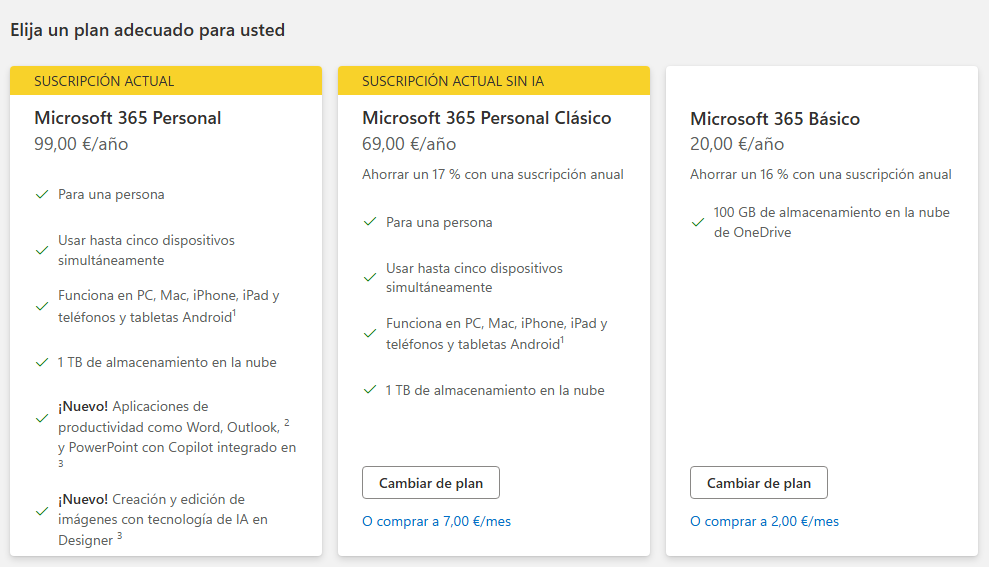Click 'Funciona en PC, Mac' checkmark in Clásico
The width and height of the screenshot is (989, 567).
(x=370, y=334)
